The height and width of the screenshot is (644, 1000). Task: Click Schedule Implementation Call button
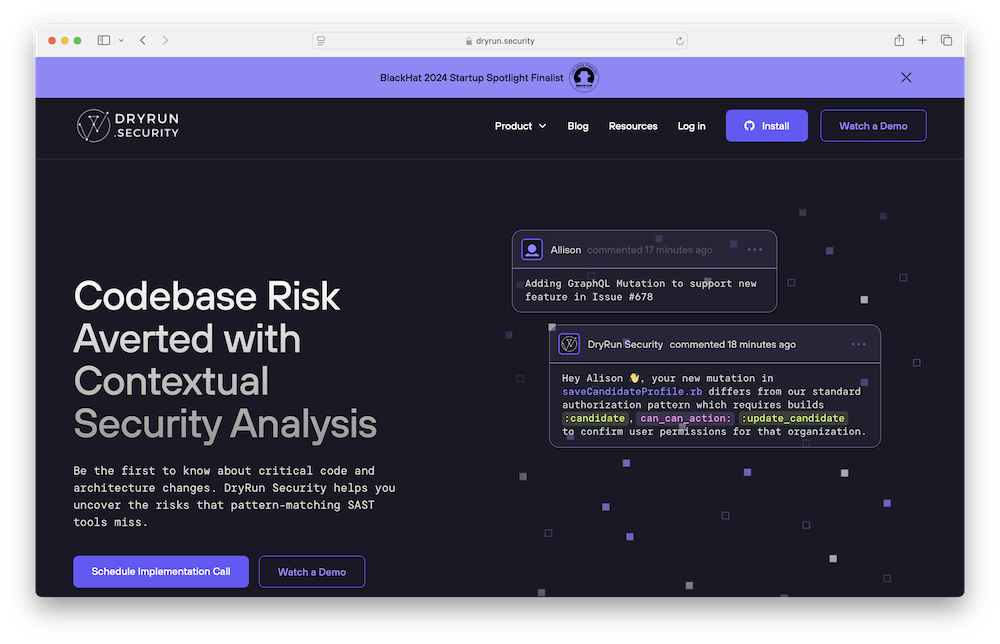point(161,571)
